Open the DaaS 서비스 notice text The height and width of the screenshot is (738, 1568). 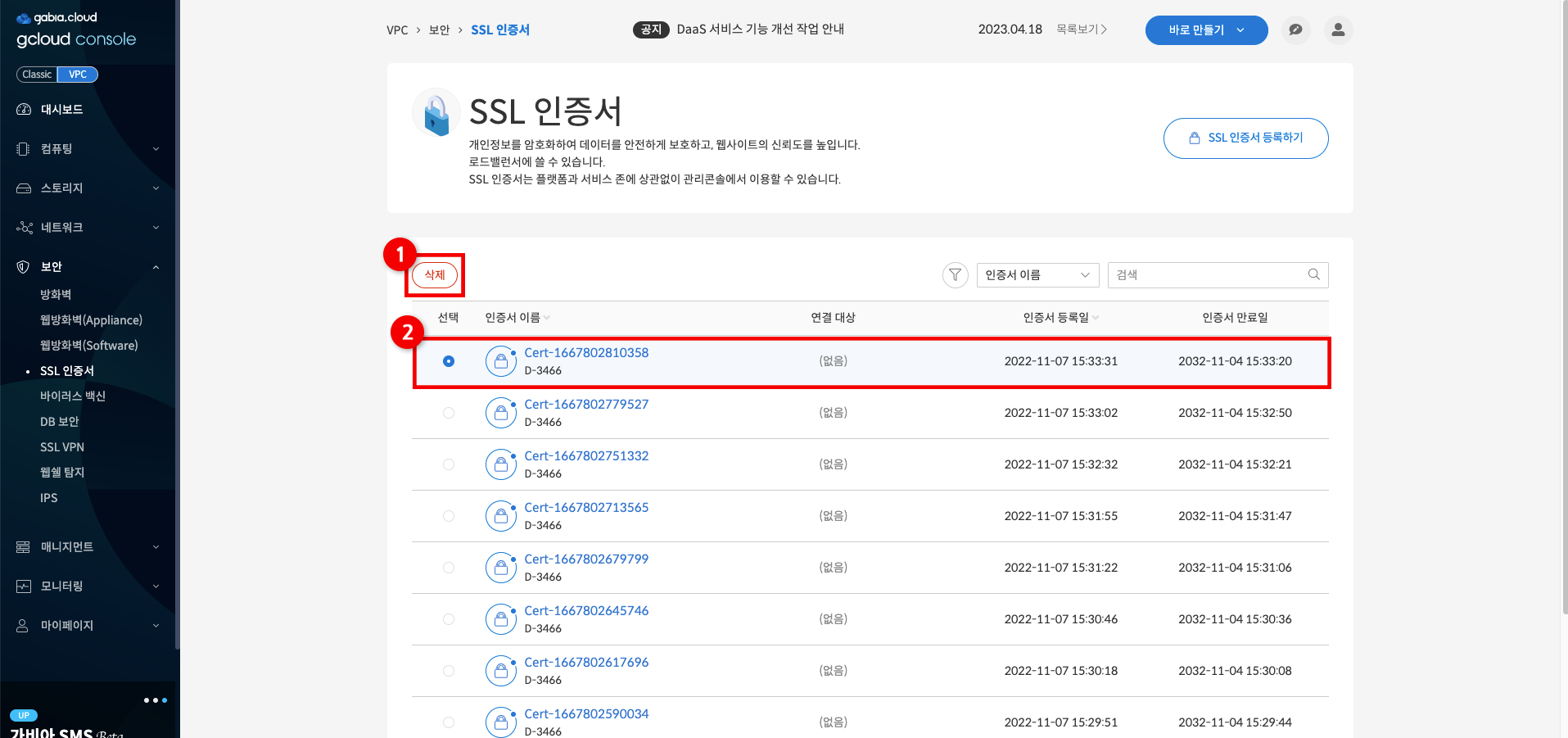761,29
